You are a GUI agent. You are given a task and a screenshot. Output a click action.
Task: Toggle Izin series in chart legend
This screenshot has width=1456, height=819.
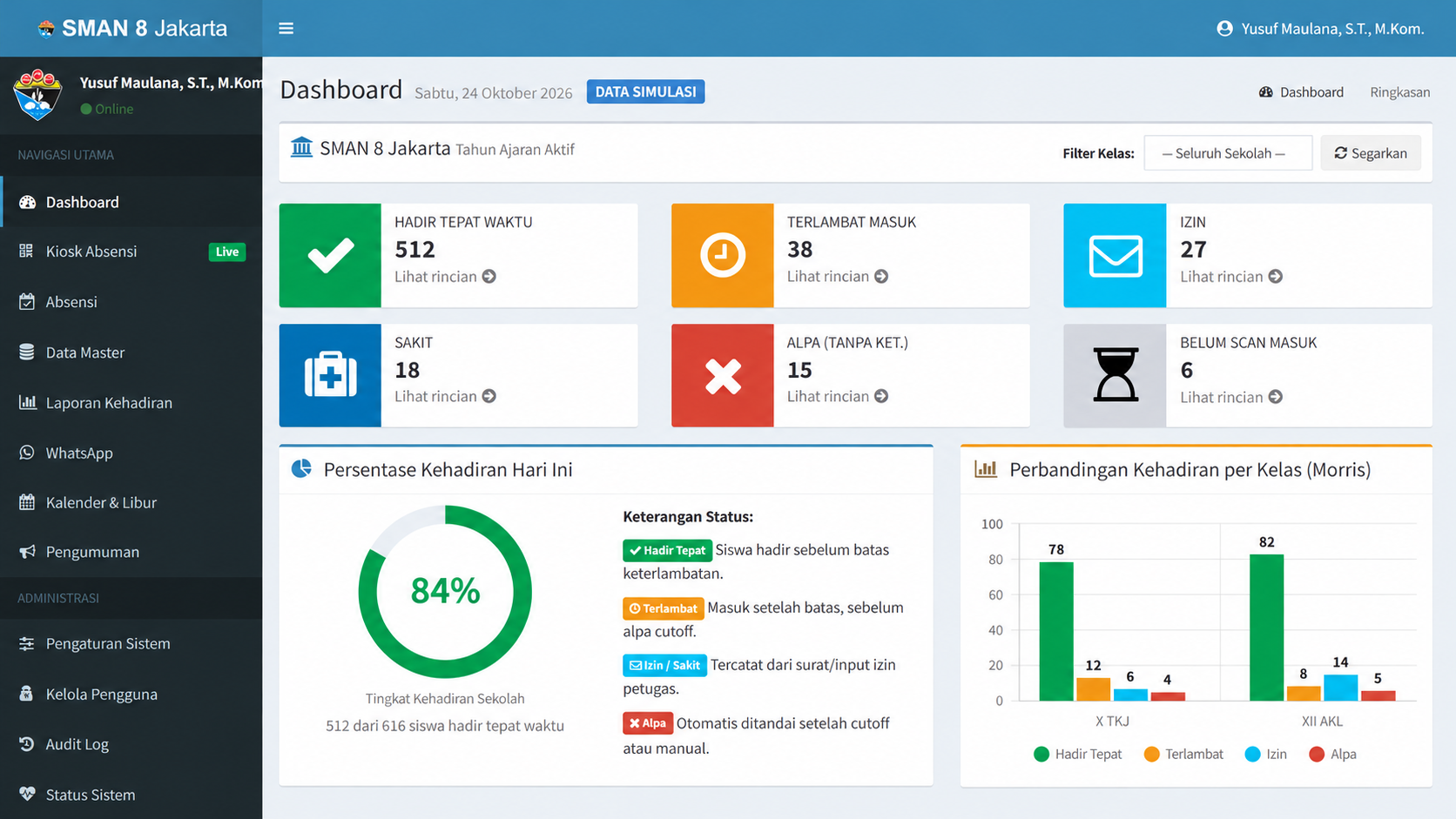[x=1266, y=755]
